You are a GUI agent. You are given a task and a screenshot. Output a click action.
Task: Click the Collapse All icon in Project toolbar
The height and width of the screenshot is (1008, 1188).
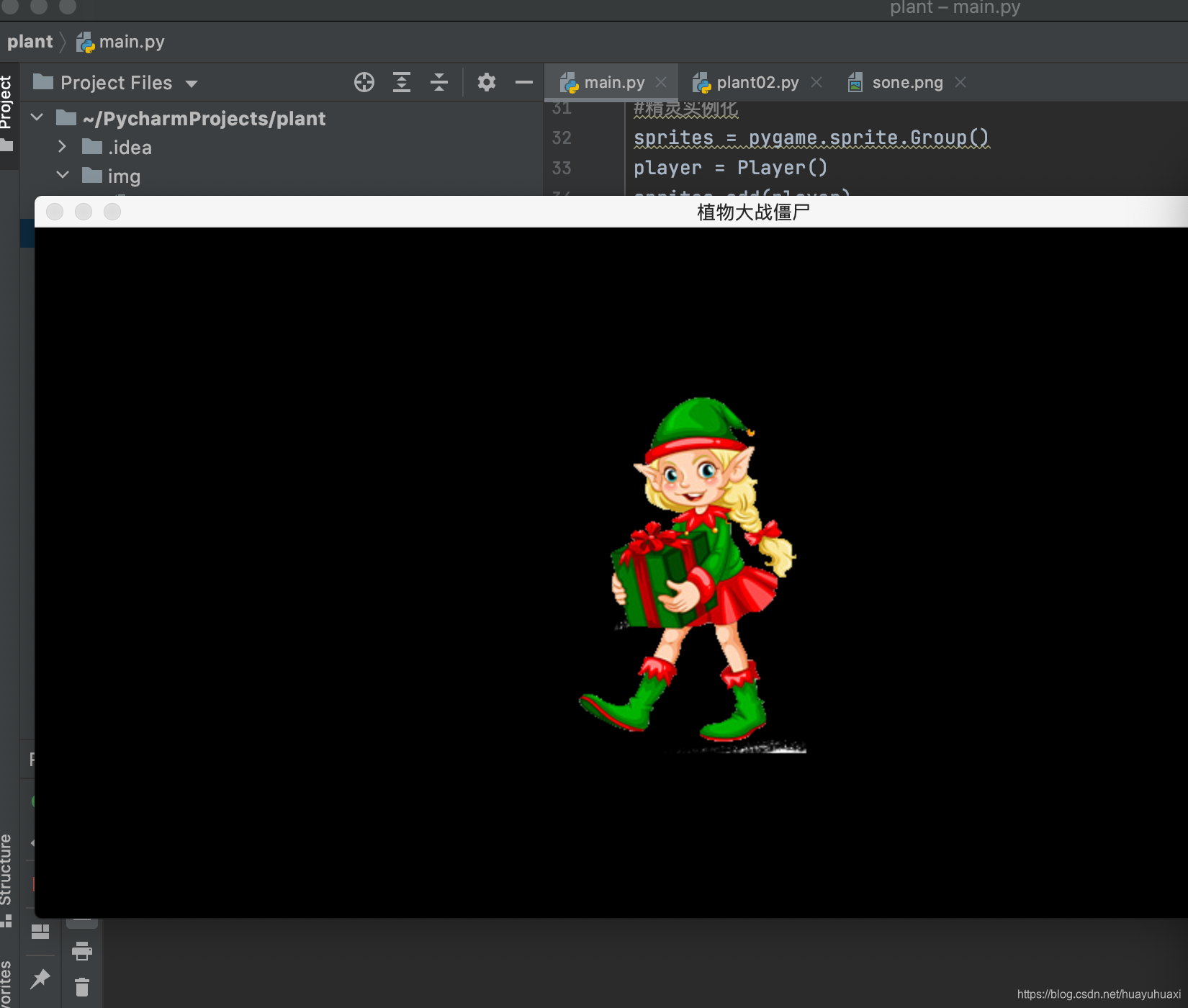pyautogui.click(x=439, y=82)
